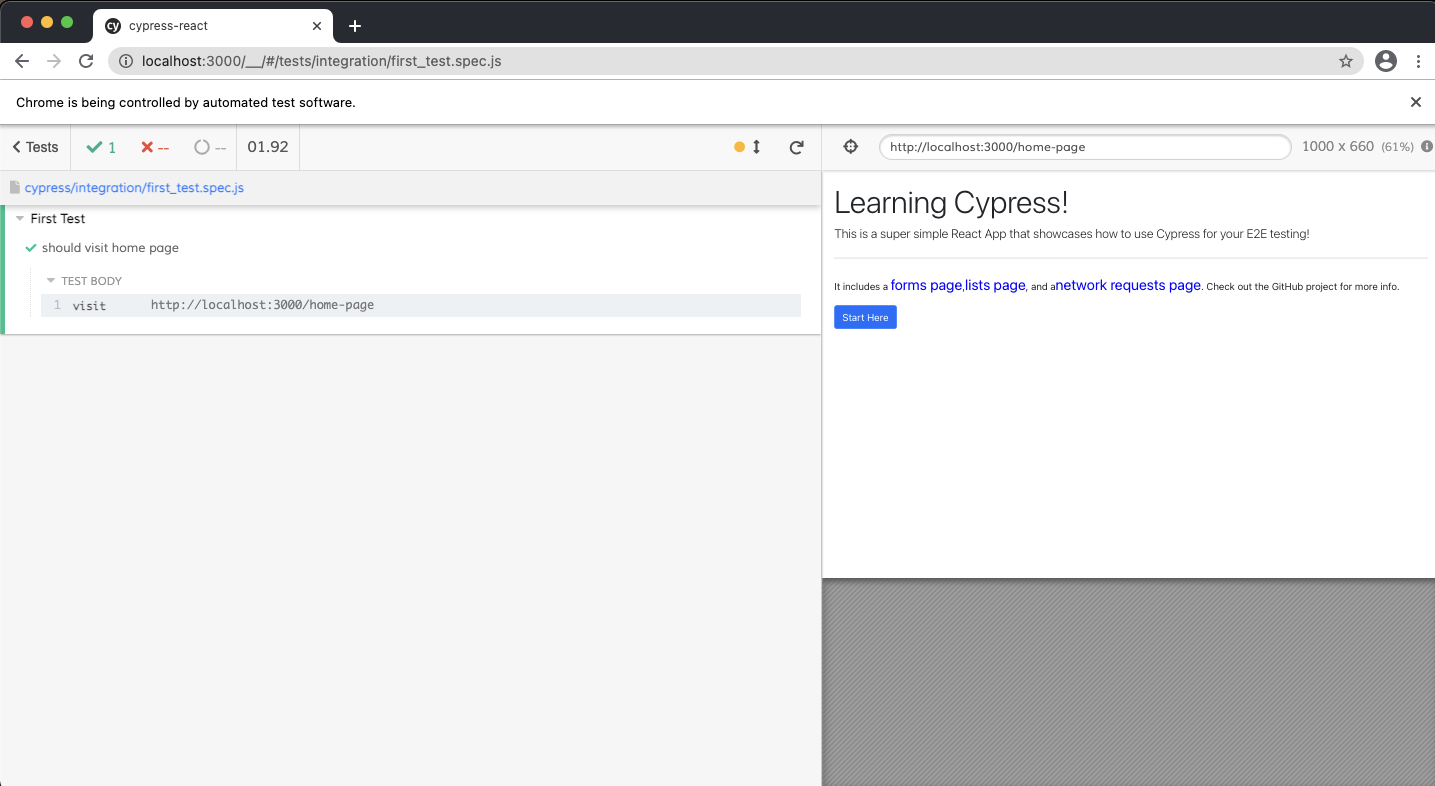Click the Chrome bookmark star icon
1435x786 pixels.
click(1346, 61)
